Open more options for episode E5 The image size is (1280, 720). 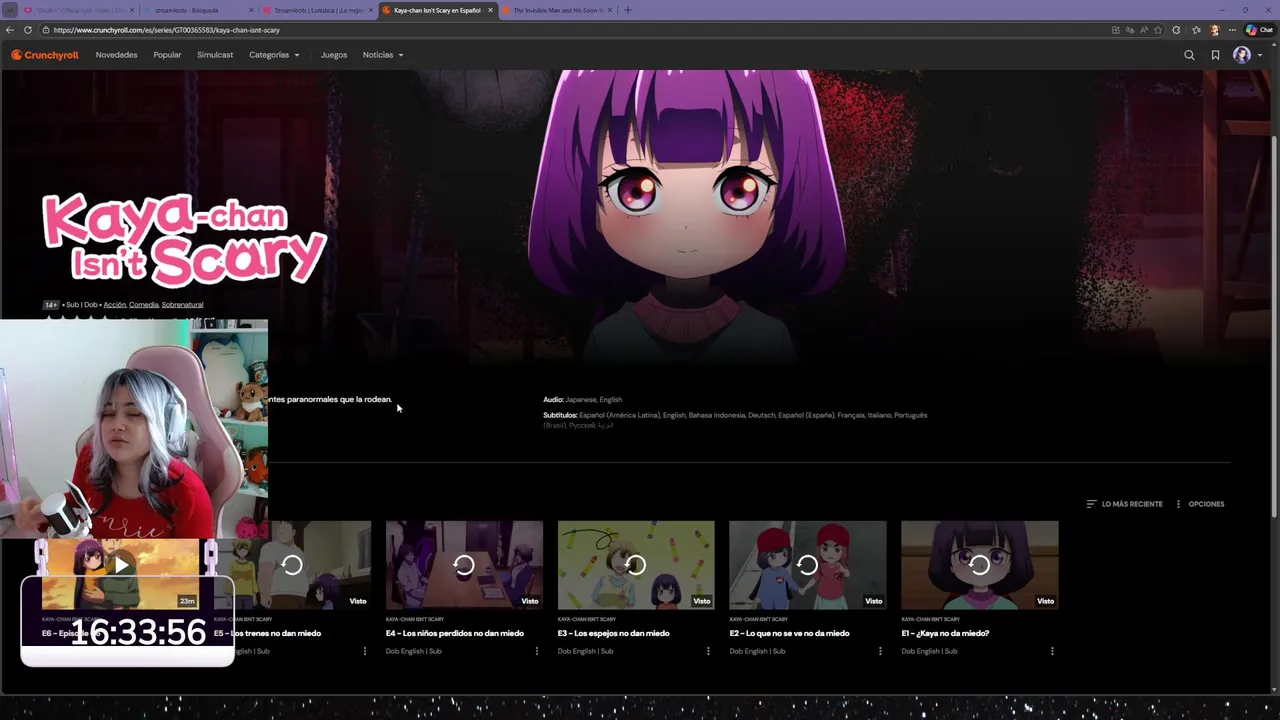pos(364,651)
